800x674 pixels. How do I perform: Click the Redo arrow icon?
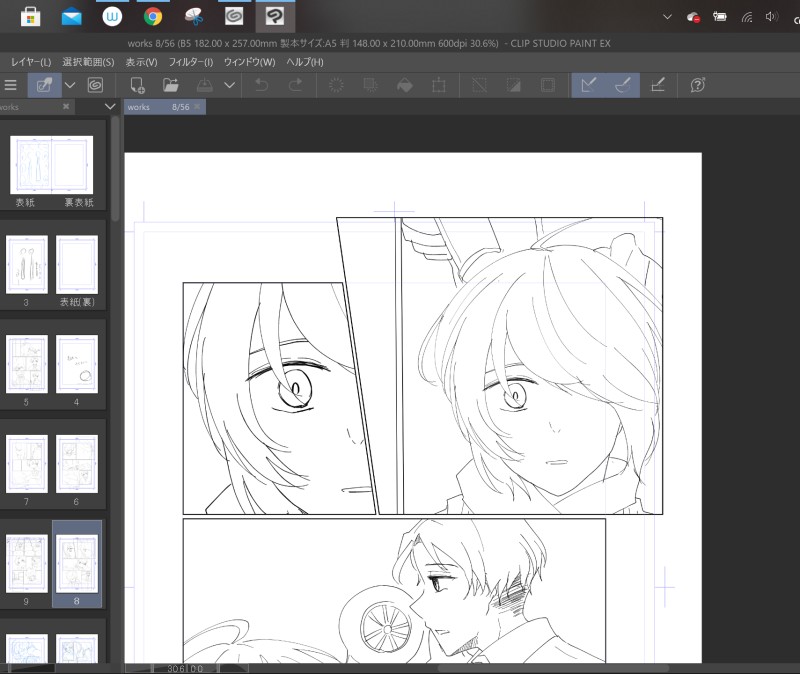(295, 85)
